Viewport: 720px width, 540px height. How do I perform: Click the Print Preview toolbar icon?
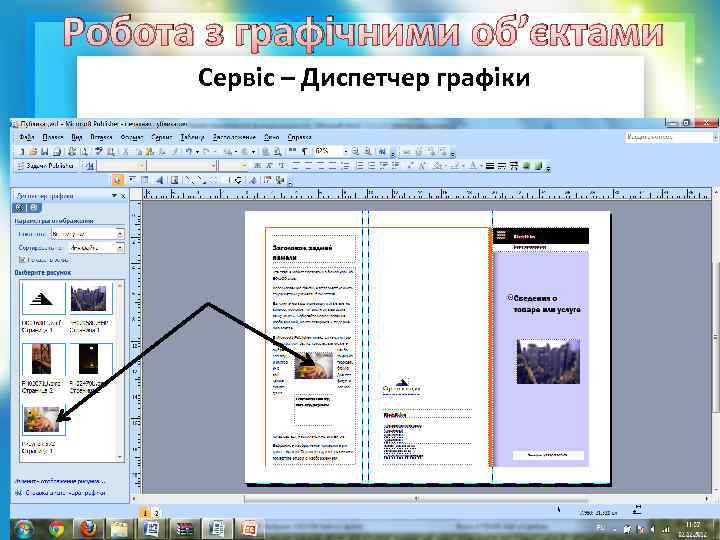(84, 152)
